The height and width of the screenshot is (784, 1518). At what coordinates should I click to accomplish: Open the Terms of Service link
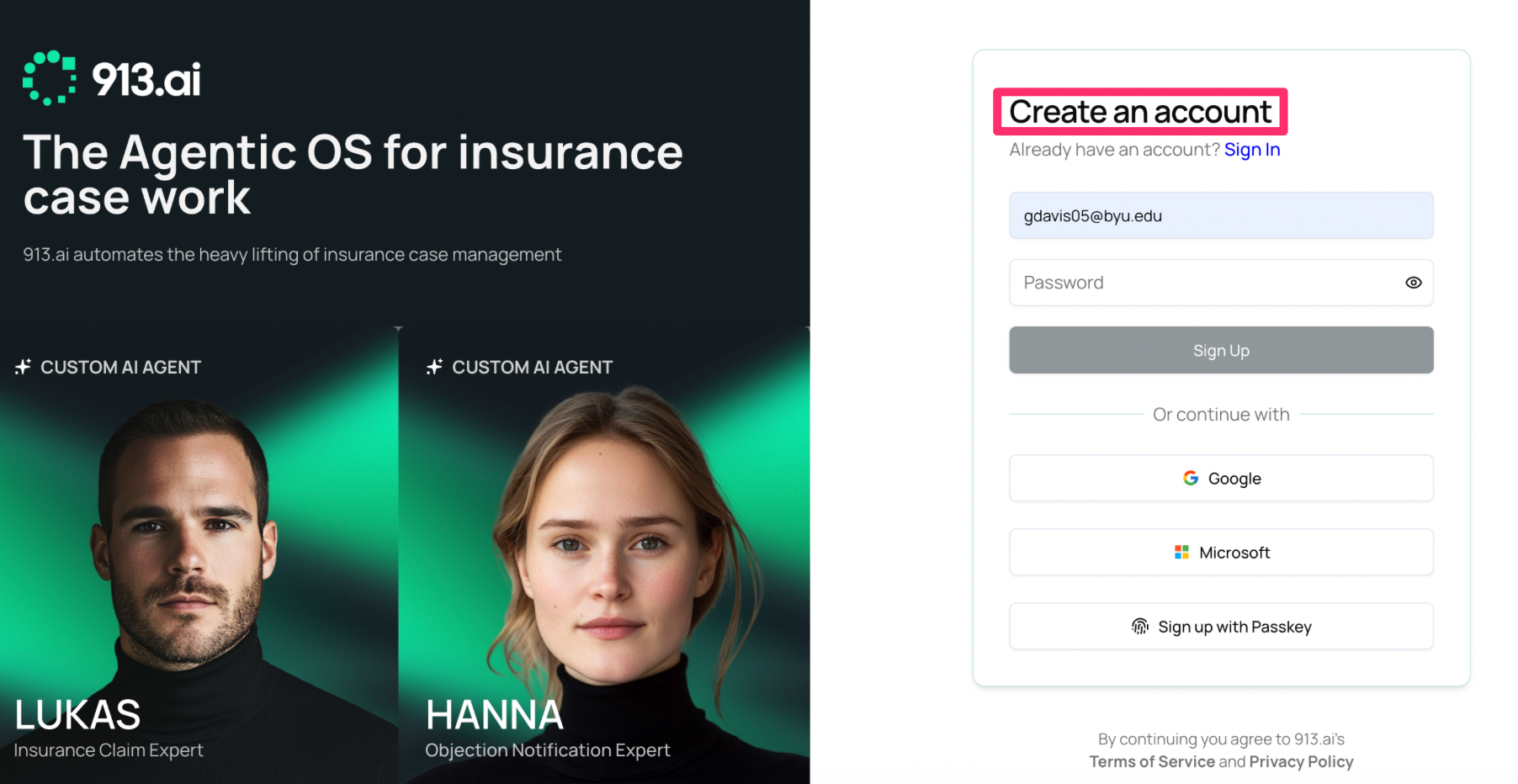1152,761
